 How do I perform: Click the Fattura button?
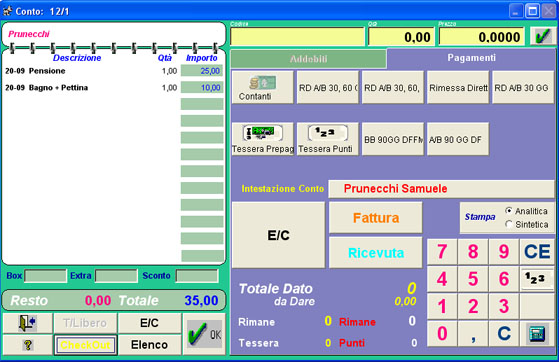click(x=375, y=218)
